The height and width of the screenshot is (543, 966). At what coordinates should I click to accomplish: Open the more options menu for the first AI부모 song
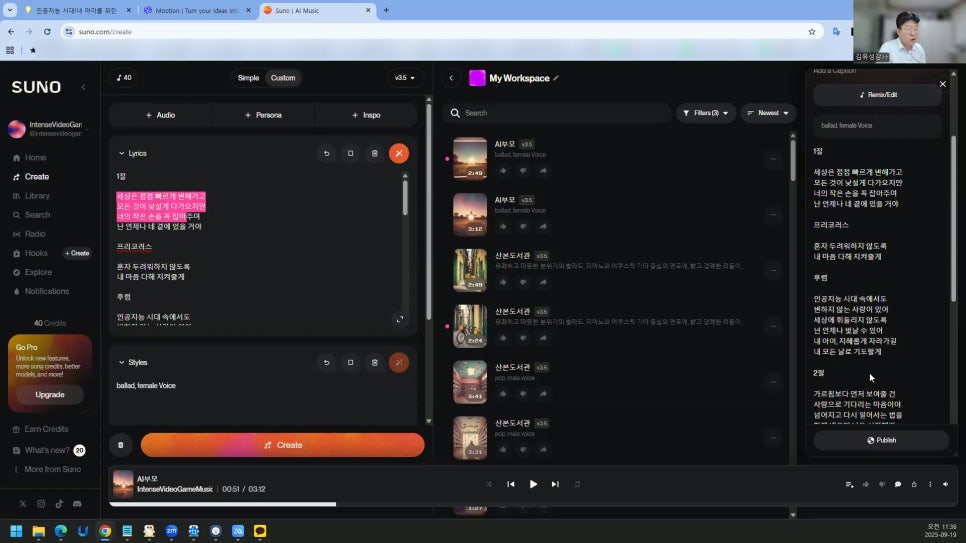773,159
